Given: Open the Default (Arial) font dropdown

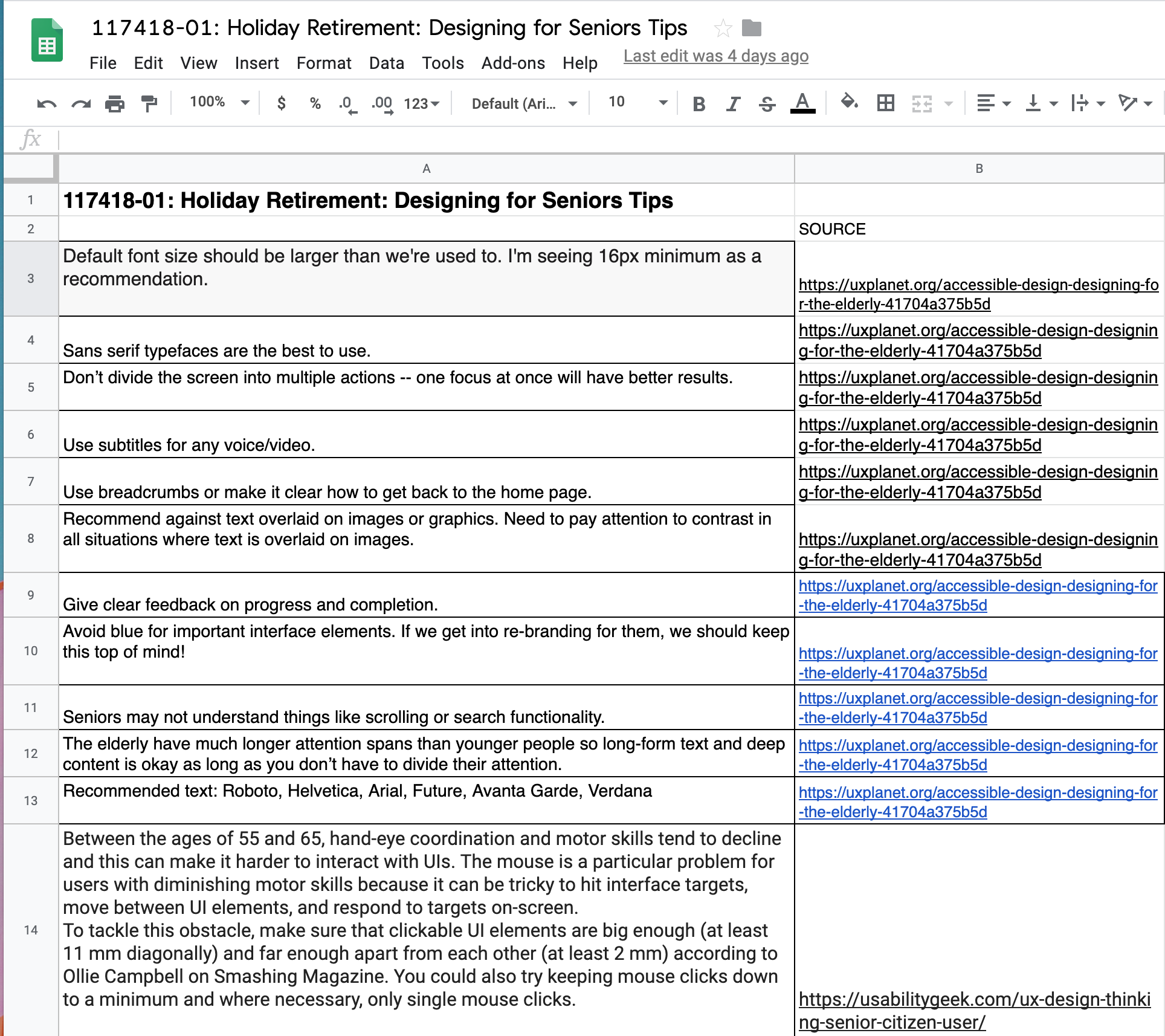Looking at the screenshot, I should coord(524,104).
